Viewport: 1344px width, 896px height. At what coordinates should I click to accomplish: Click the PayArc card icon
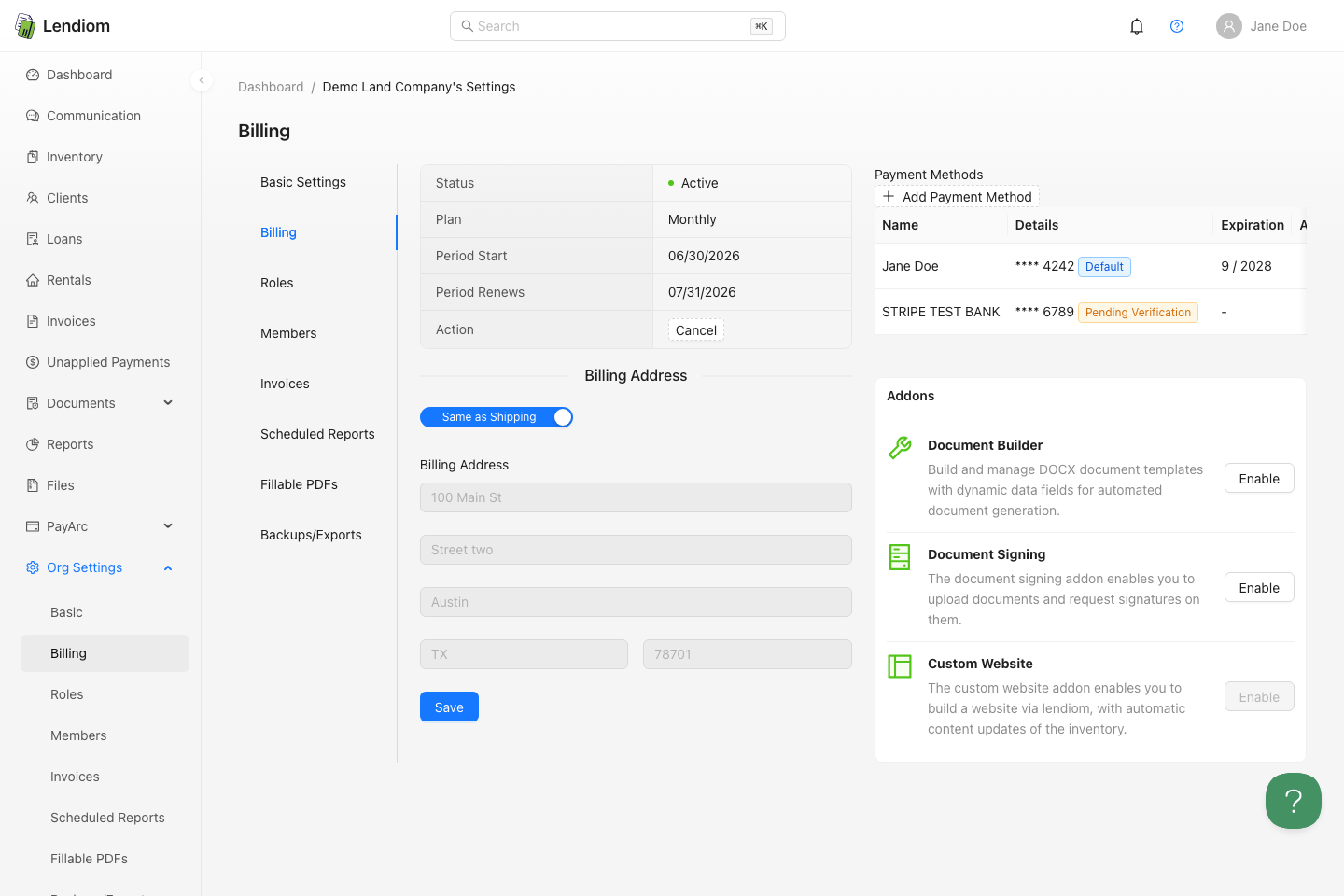33,526
